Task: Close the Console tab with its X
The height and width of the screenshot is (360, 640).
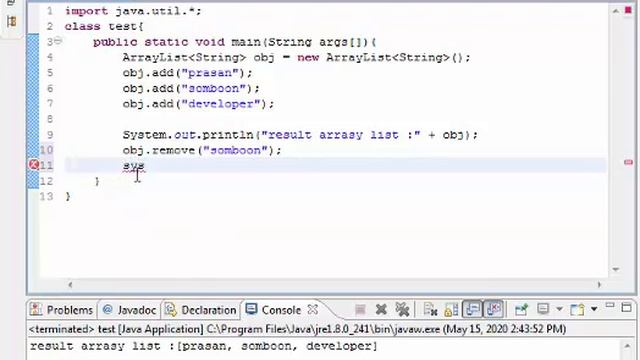Action: click(x=313, y=309)
